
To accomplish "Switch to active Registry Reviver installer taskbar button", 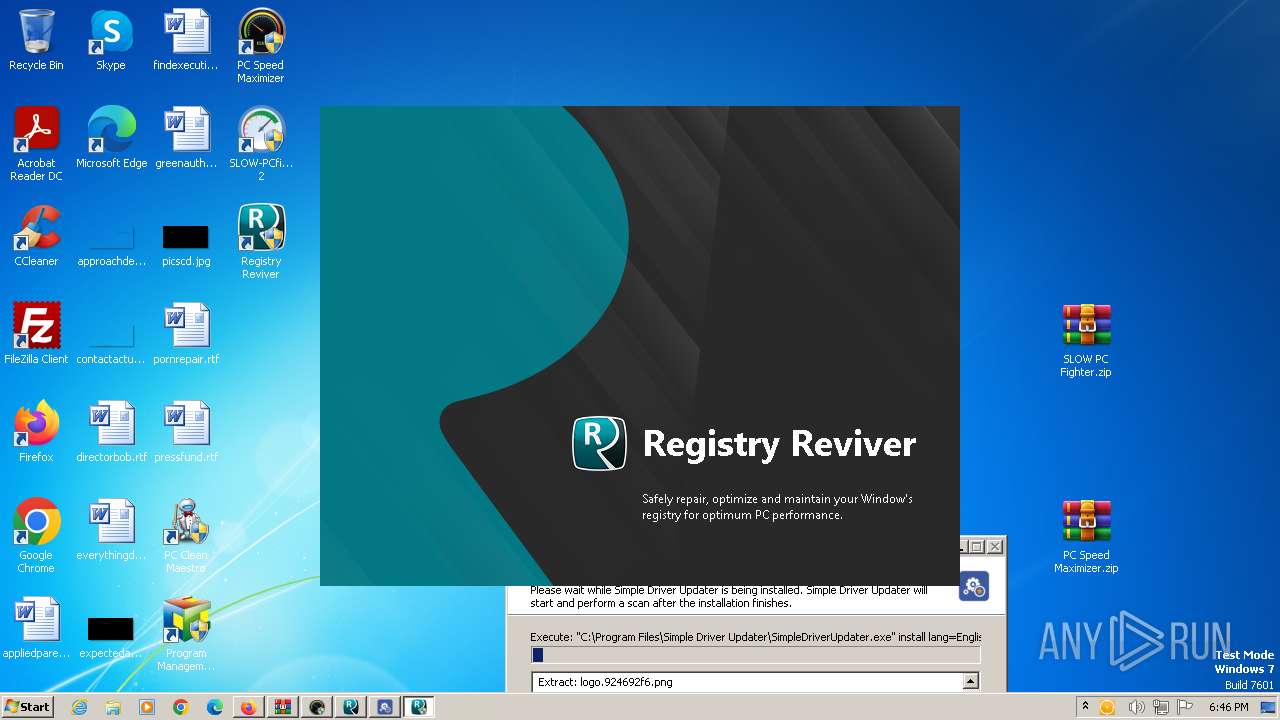I will [x=419, y=707].
